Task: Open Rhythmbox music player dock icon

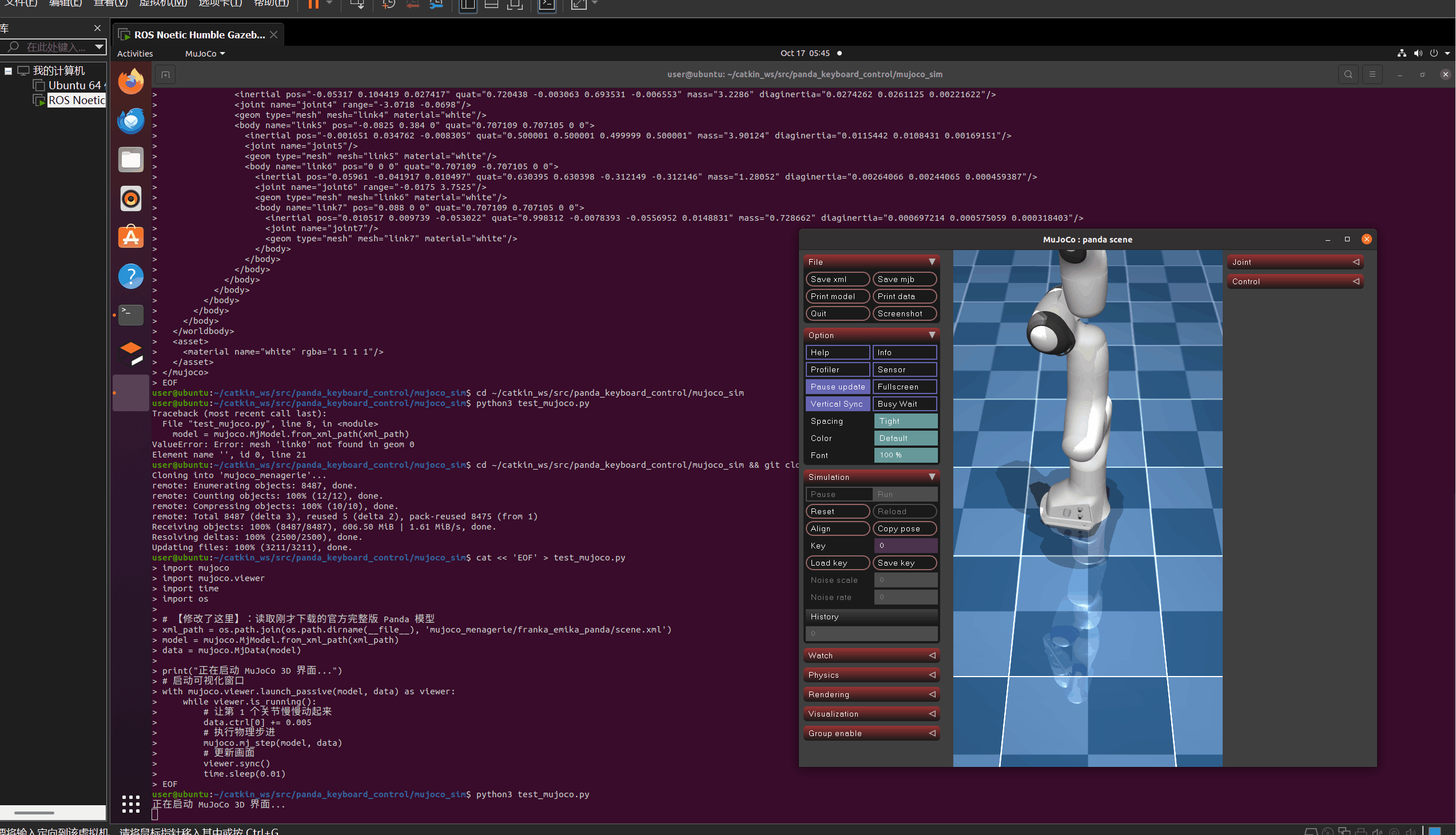Action: click(131, 198)
